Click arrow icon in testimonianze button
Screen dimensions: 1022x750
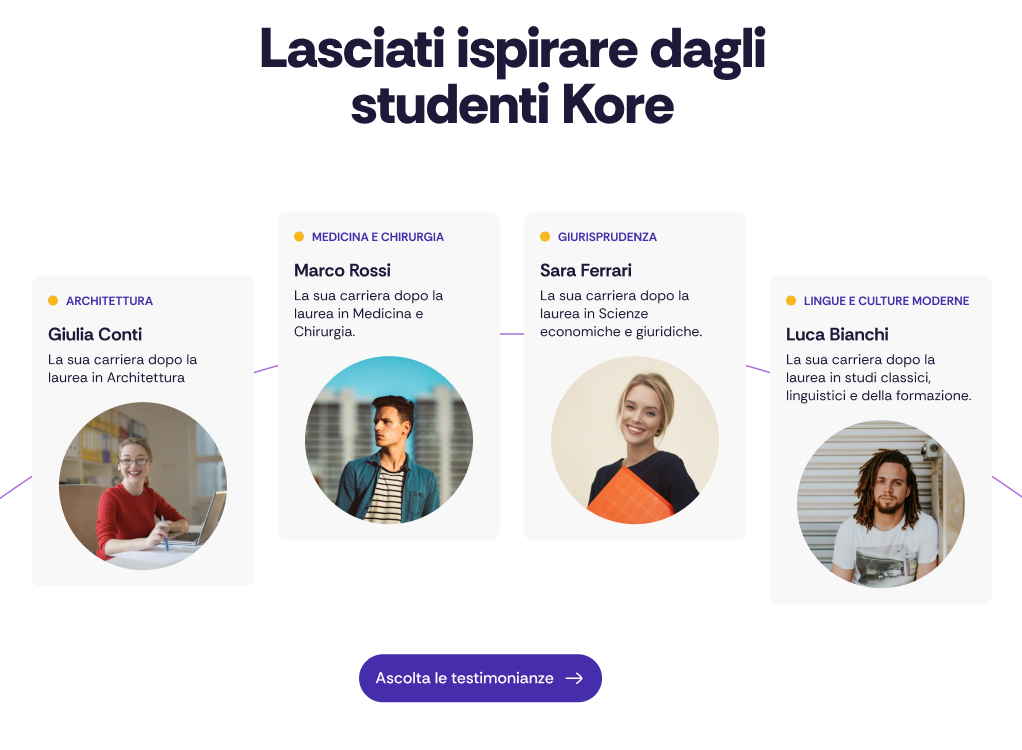574,678
